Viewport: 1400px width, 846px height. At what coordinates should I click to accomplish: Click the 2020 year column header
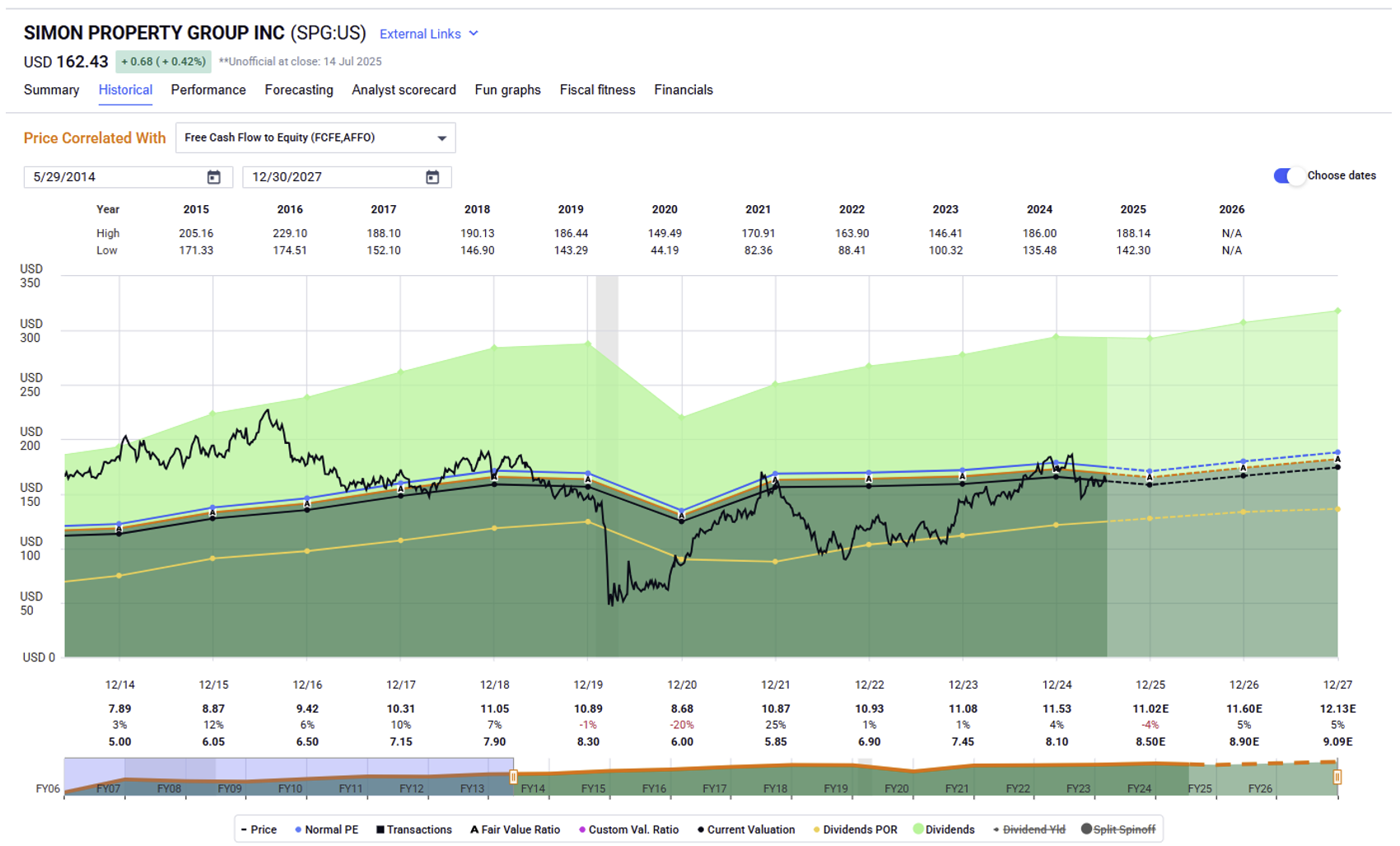[665, 209]
